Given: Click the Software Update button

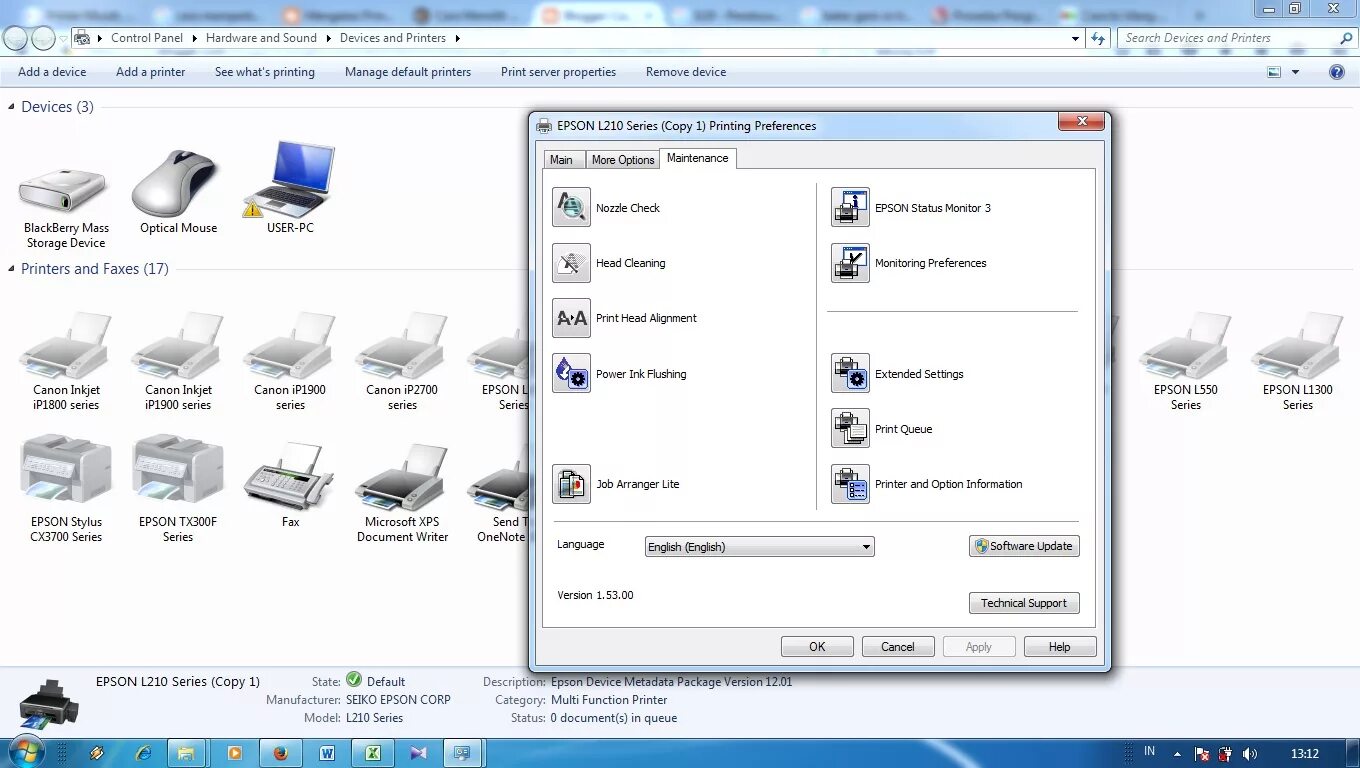Looking at the screenshot, I should [1024, 546].
